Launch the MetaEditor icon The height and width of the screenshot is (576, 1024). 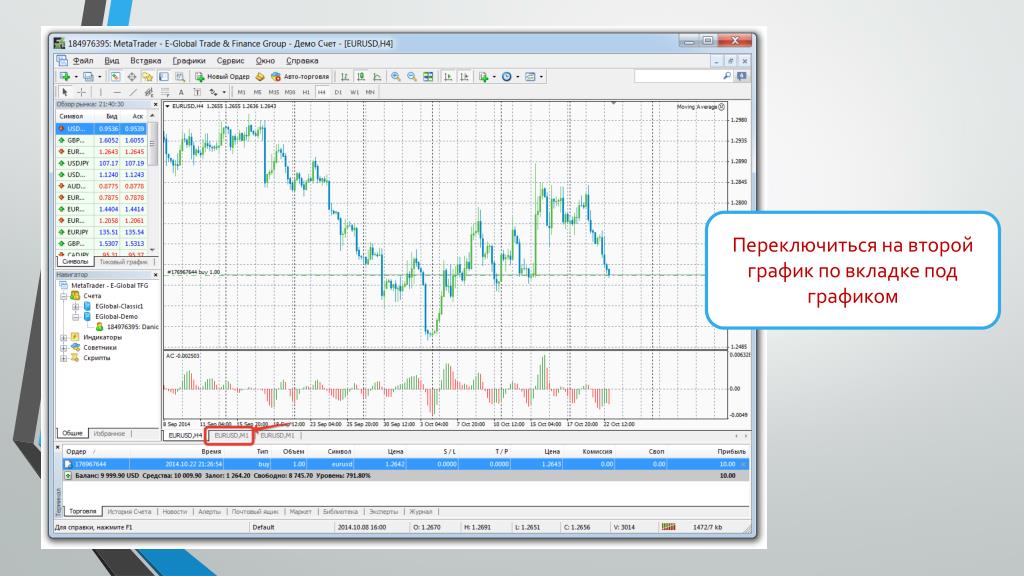[x=259, y=76]
